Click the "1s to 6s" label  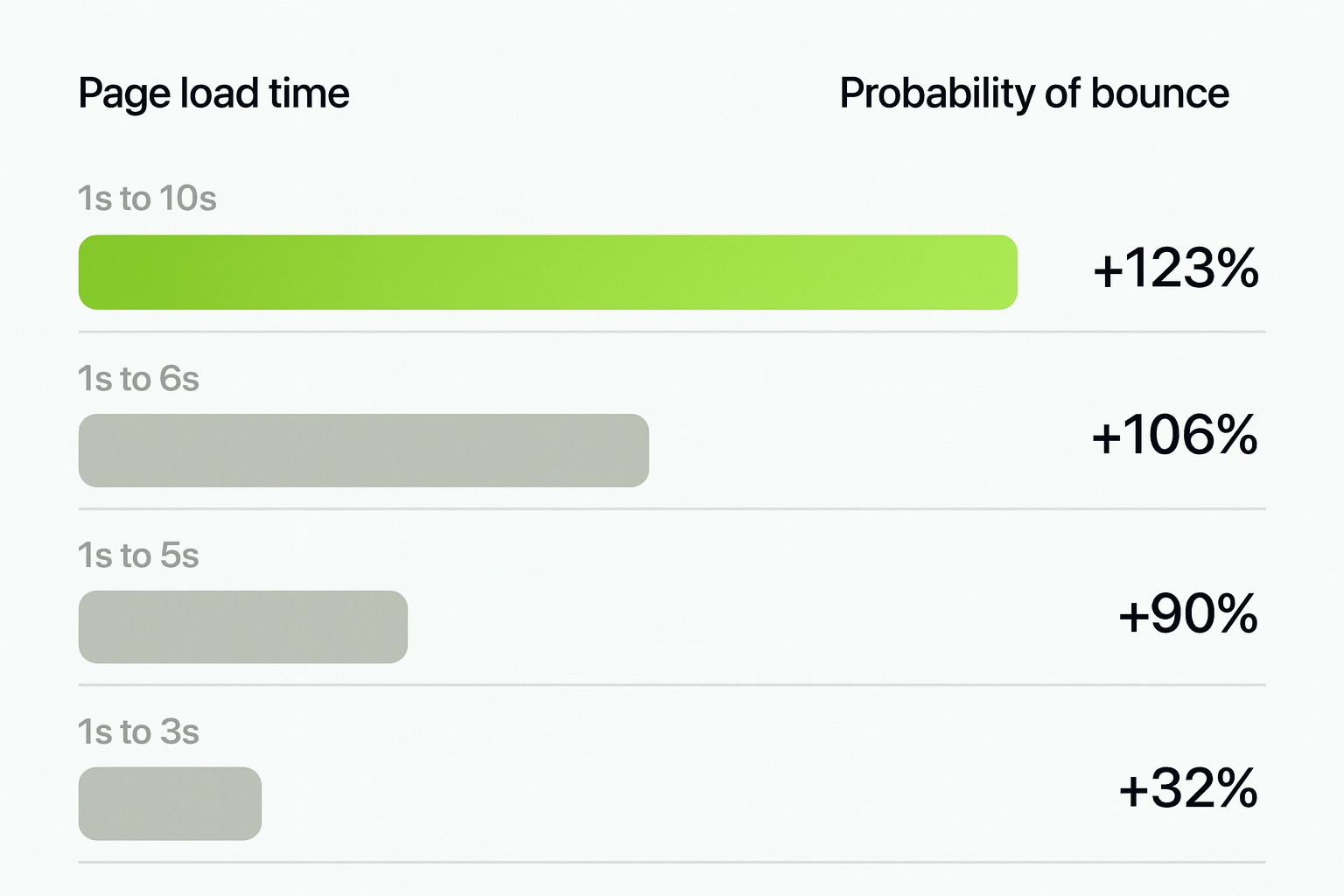(138, 379)
